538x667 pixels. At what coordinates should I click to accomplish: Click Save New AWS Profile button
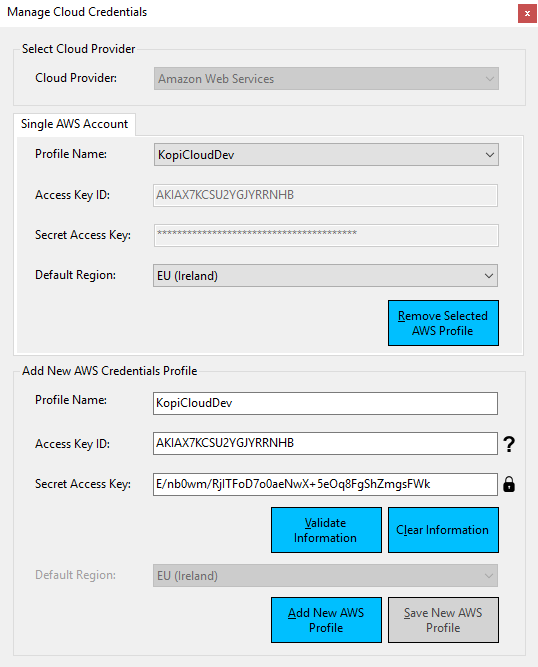tap(443, 620)
